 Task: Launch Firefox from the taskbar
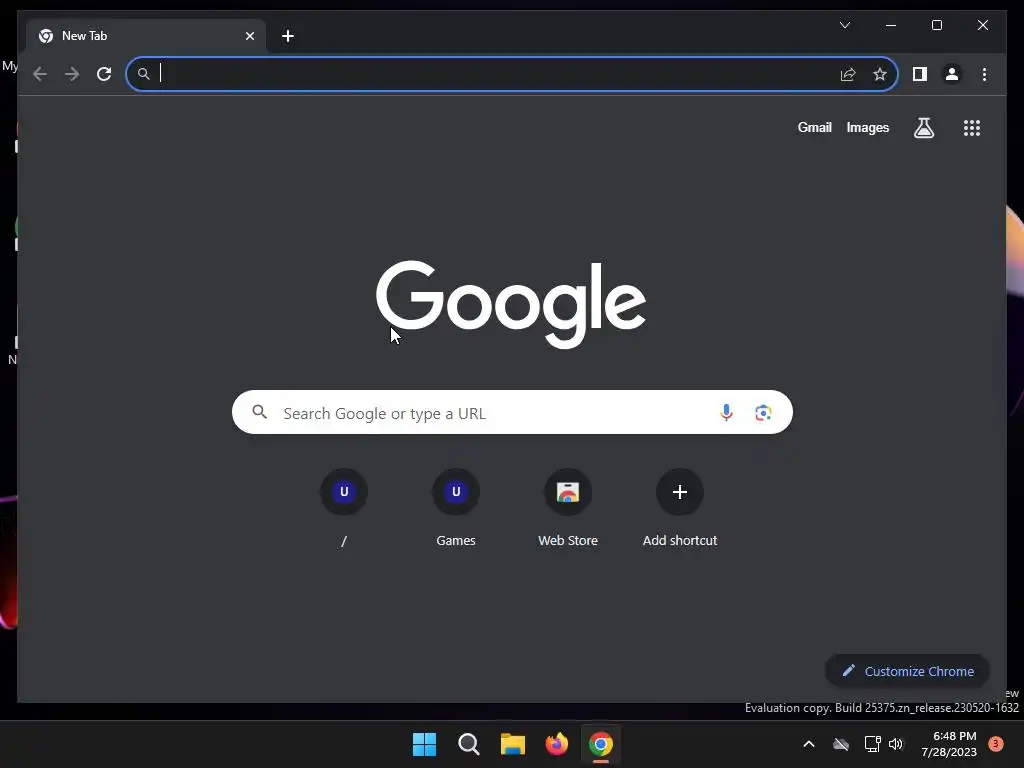coord(556,744)
